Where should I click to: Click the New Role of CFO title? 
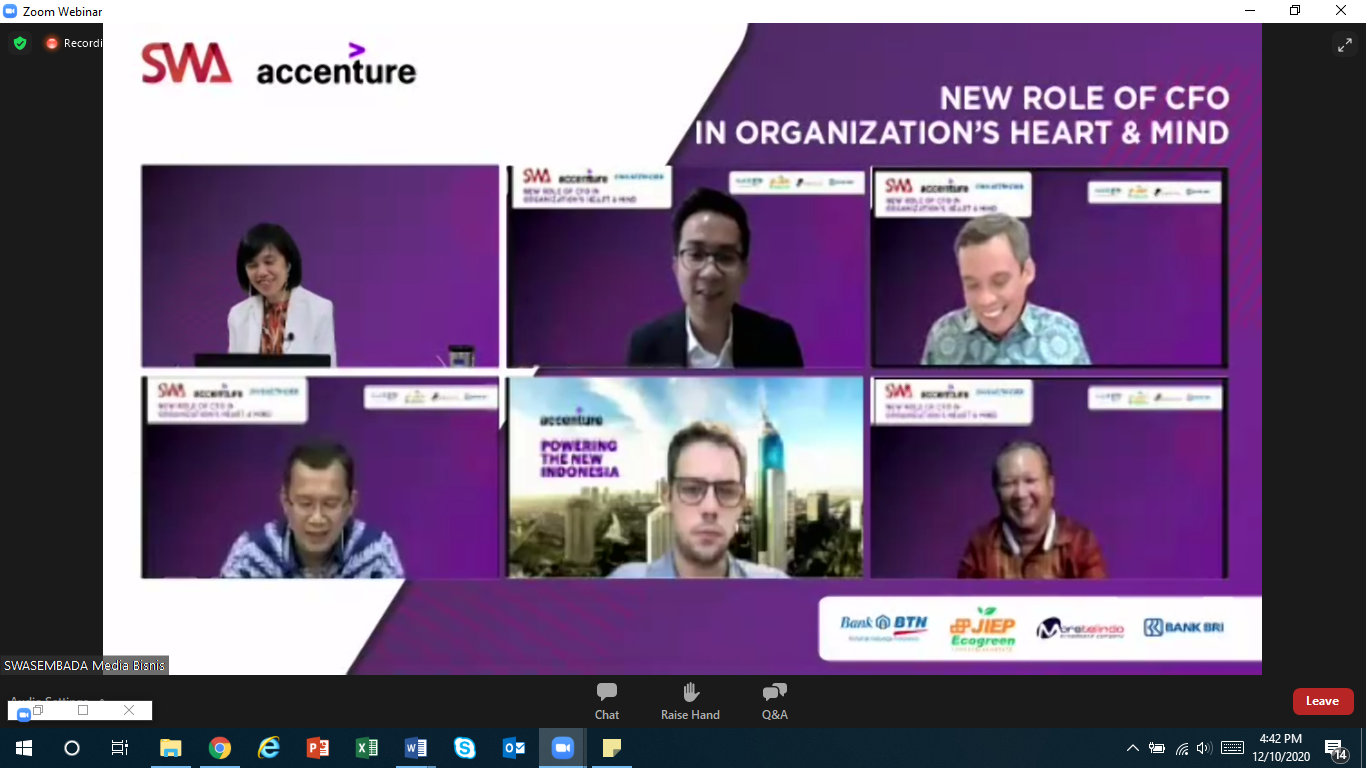[962, 115]
